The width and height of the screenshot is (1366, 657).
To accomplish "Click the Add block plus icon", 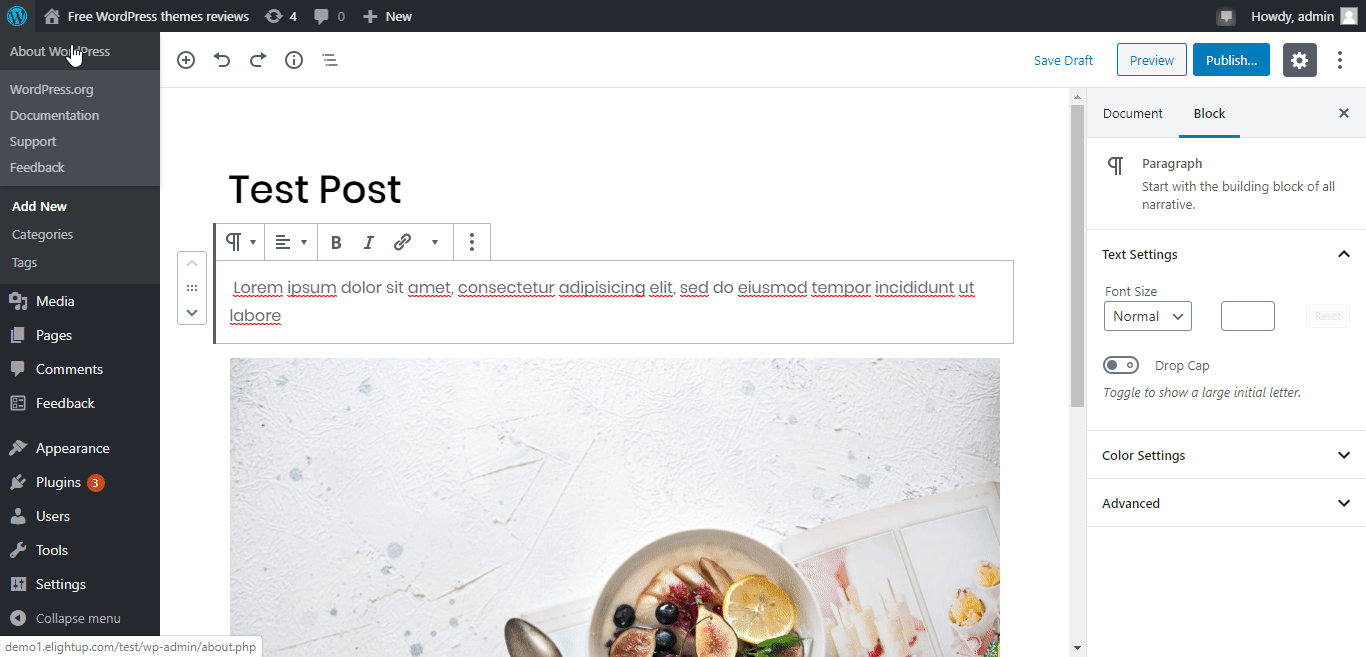I will [186, 60].
